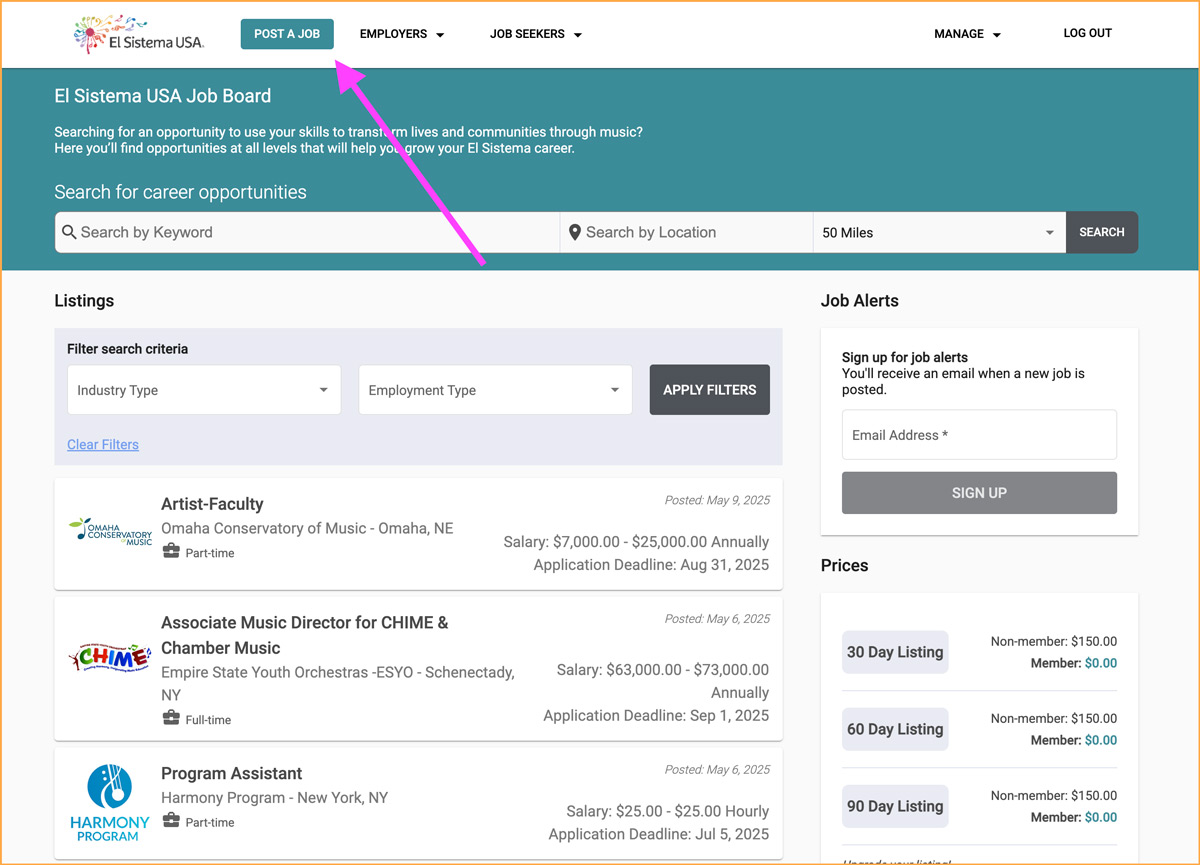Click the Posted: May 9, 2025 date
This screenshot has width=1200, height=865.
(717, 500)
